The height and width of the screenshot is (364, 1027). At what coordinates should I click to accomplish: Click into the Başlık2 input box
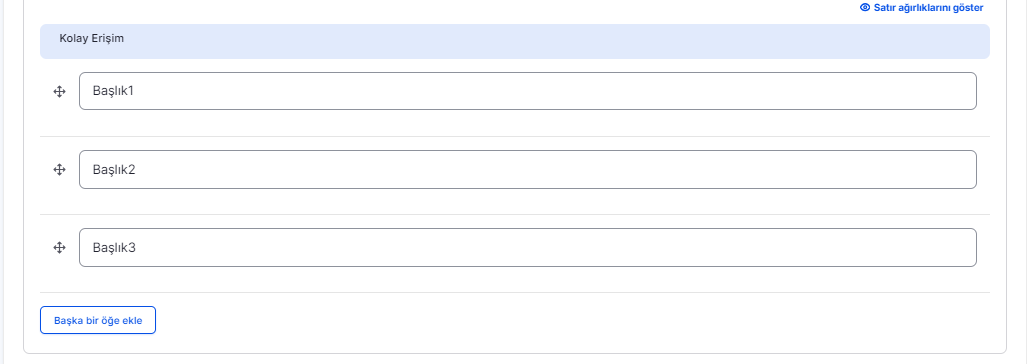pyautogui.click(x=528, y=170)
